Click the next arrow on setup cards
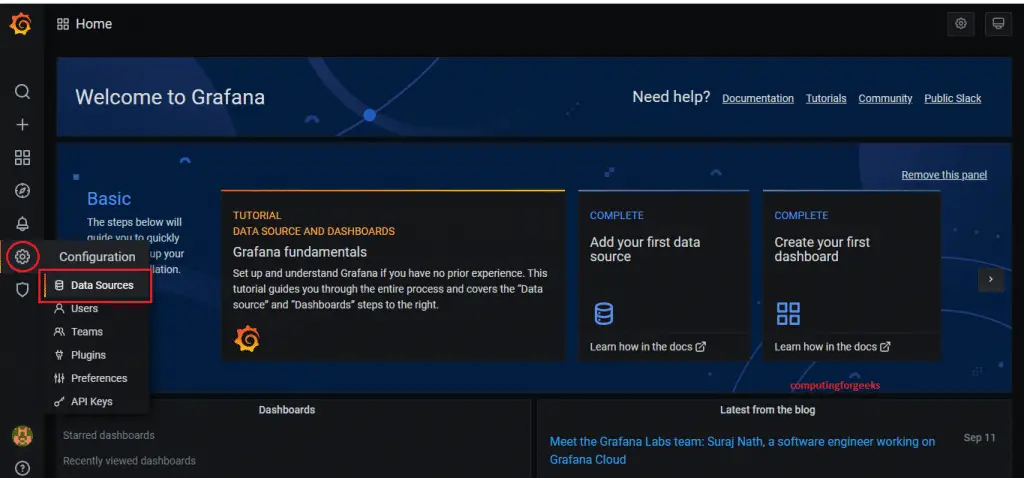 pos(991,279)
